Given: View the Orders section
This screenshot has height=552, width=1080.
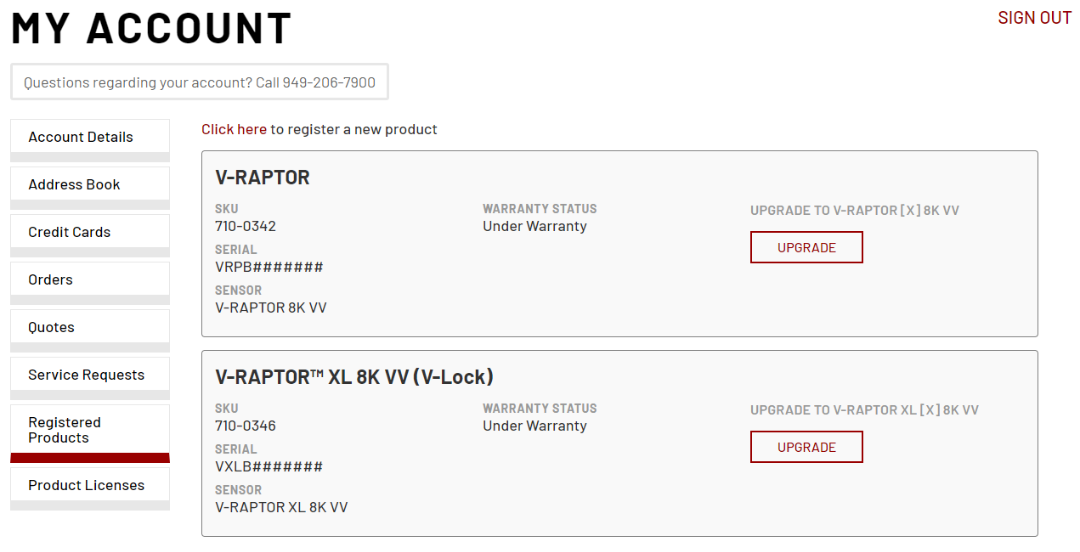Looking at the screenshot, I should (x=90, y=280).
